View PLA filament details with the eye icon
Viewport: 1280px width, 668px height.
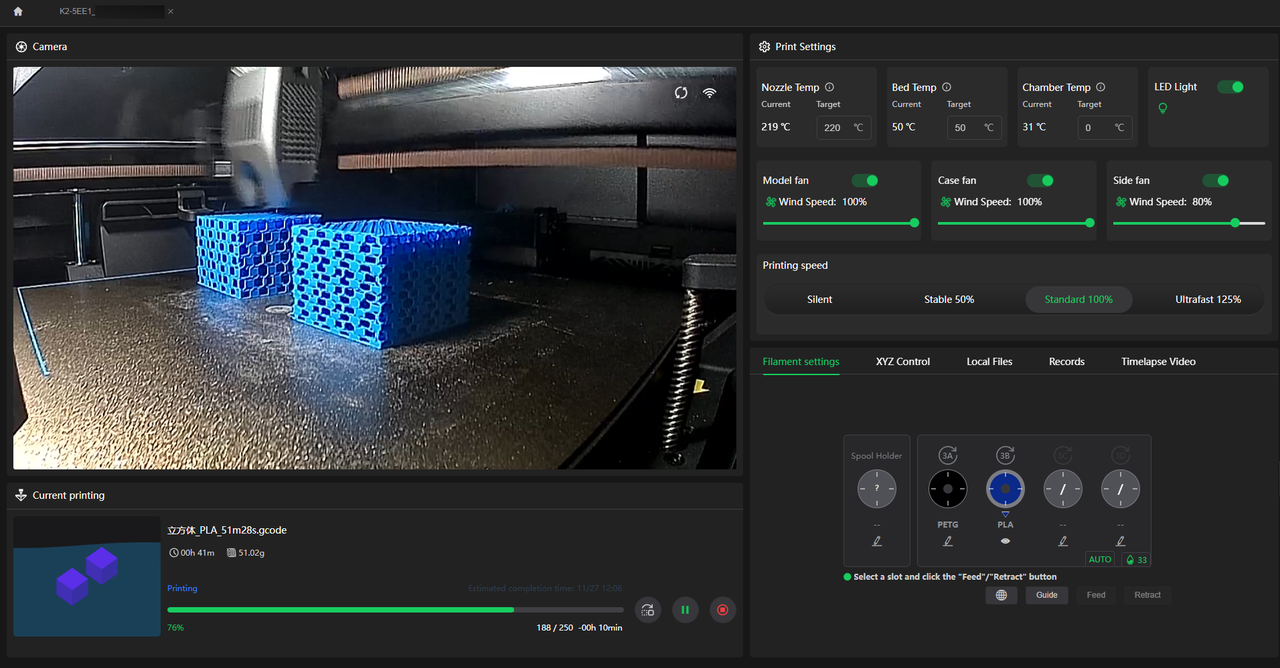tap(1005, 541)
